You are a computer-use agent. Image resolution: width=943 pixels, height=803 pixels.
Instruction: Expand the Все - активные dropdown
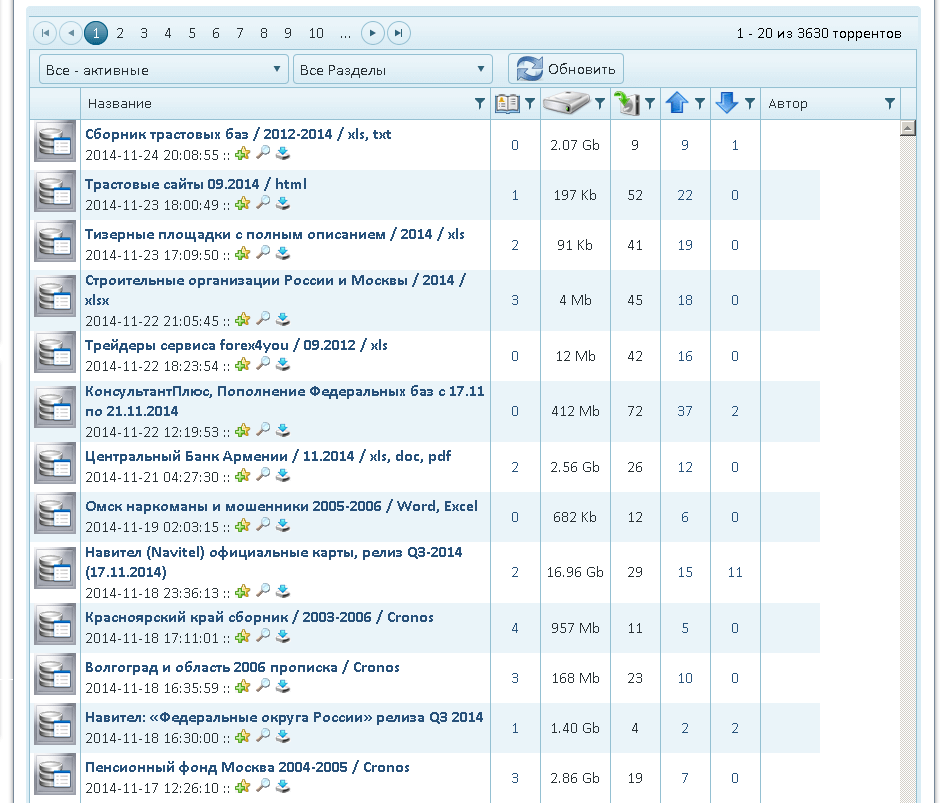(164, 69)
